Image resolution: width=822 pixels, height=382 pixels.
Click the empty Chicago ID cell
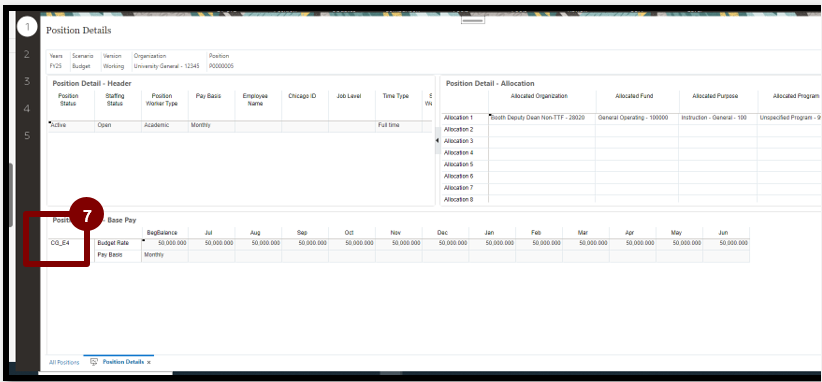305,126
